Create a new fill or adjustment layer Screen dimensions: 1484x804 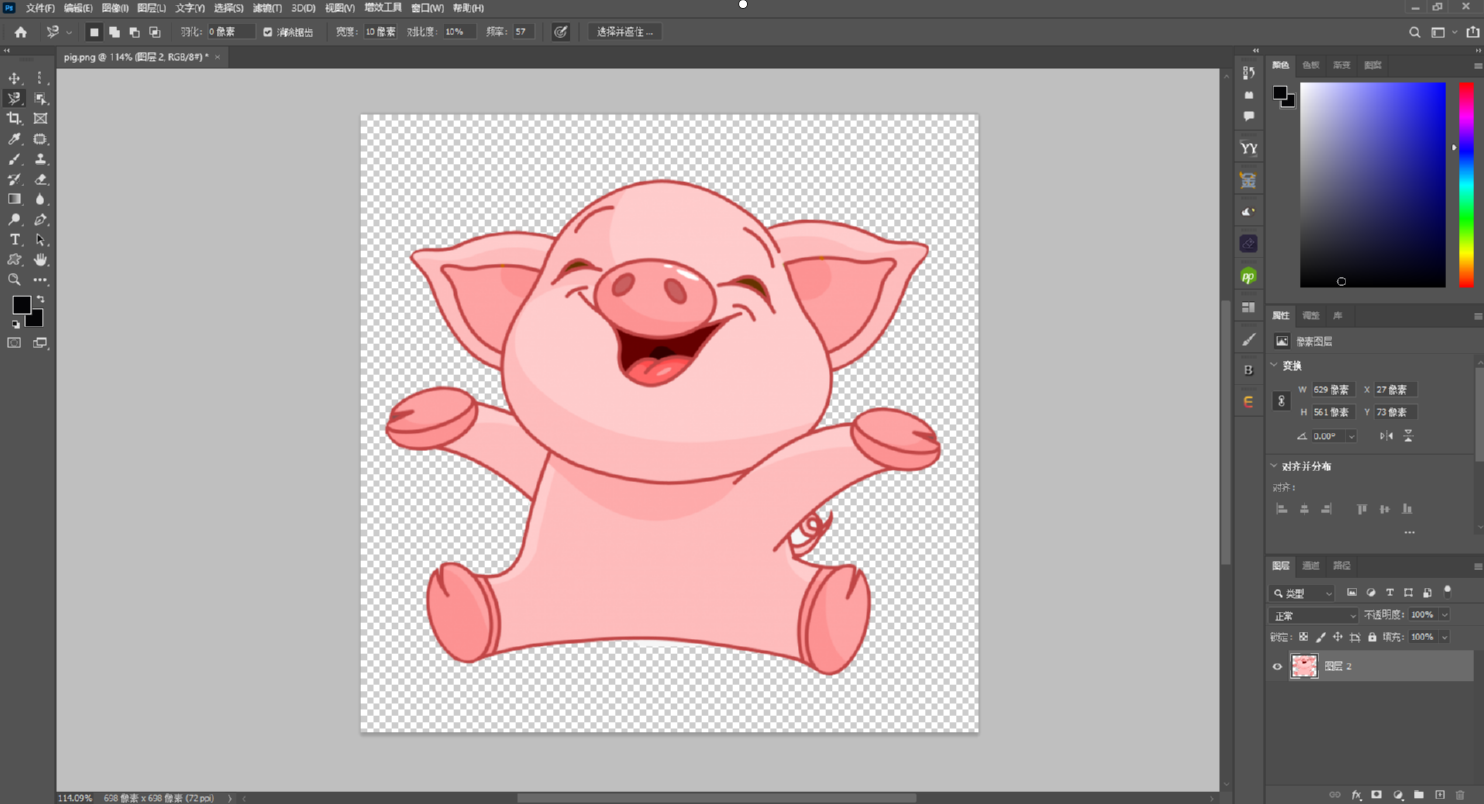click(1398, 795)
